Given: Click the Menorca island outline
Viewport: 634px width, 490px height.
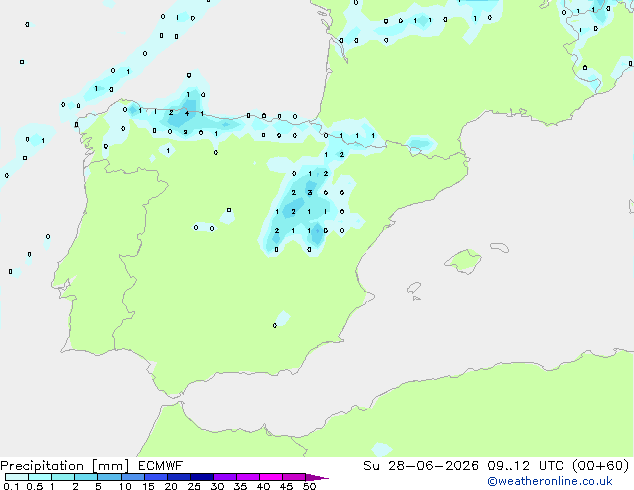Looking at the screenshot, I should coord(500,247).
